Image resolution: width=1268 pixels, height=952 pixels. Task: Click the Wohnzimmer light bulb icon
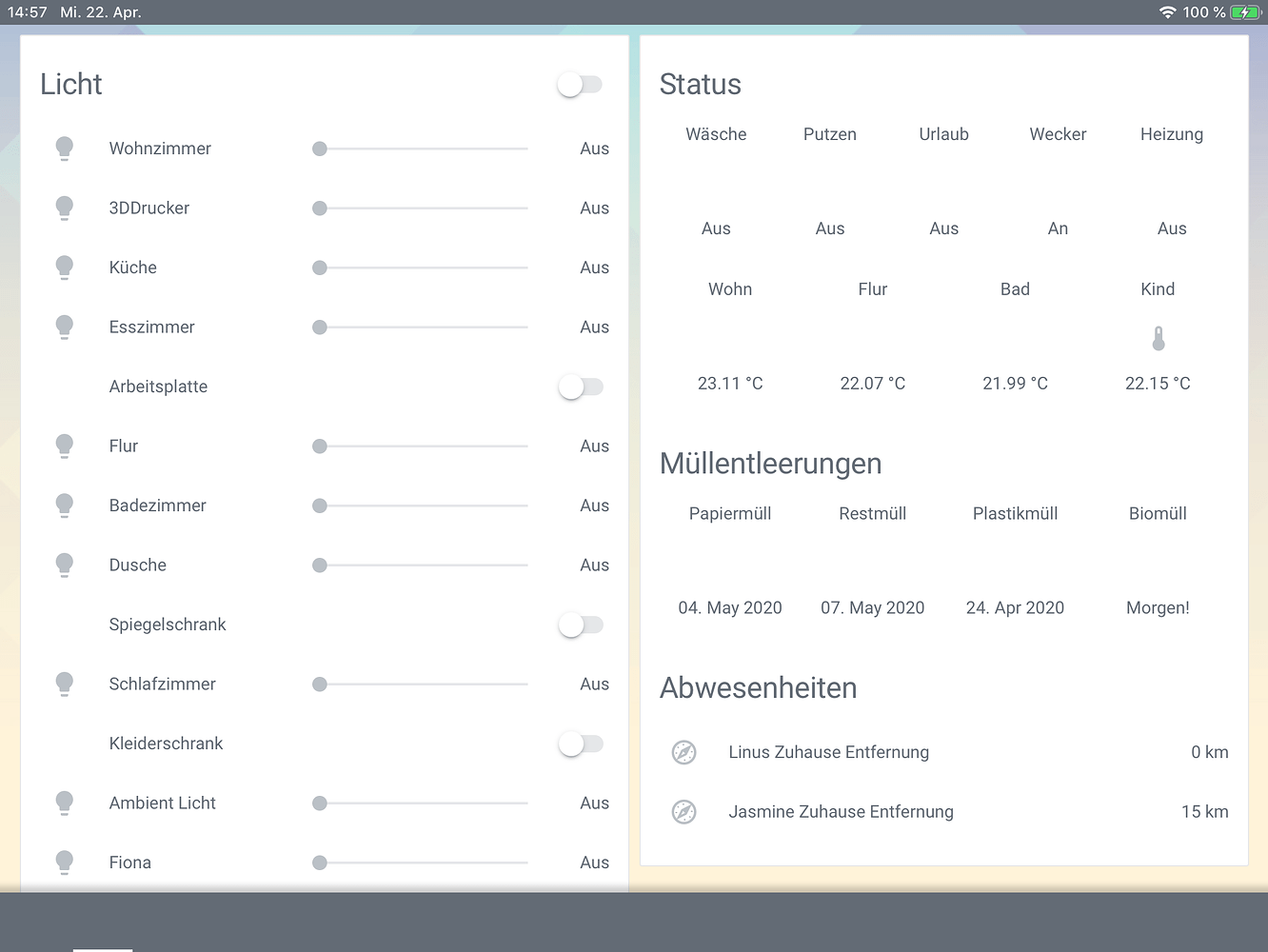pyautogui.click(x=65, y=149)
